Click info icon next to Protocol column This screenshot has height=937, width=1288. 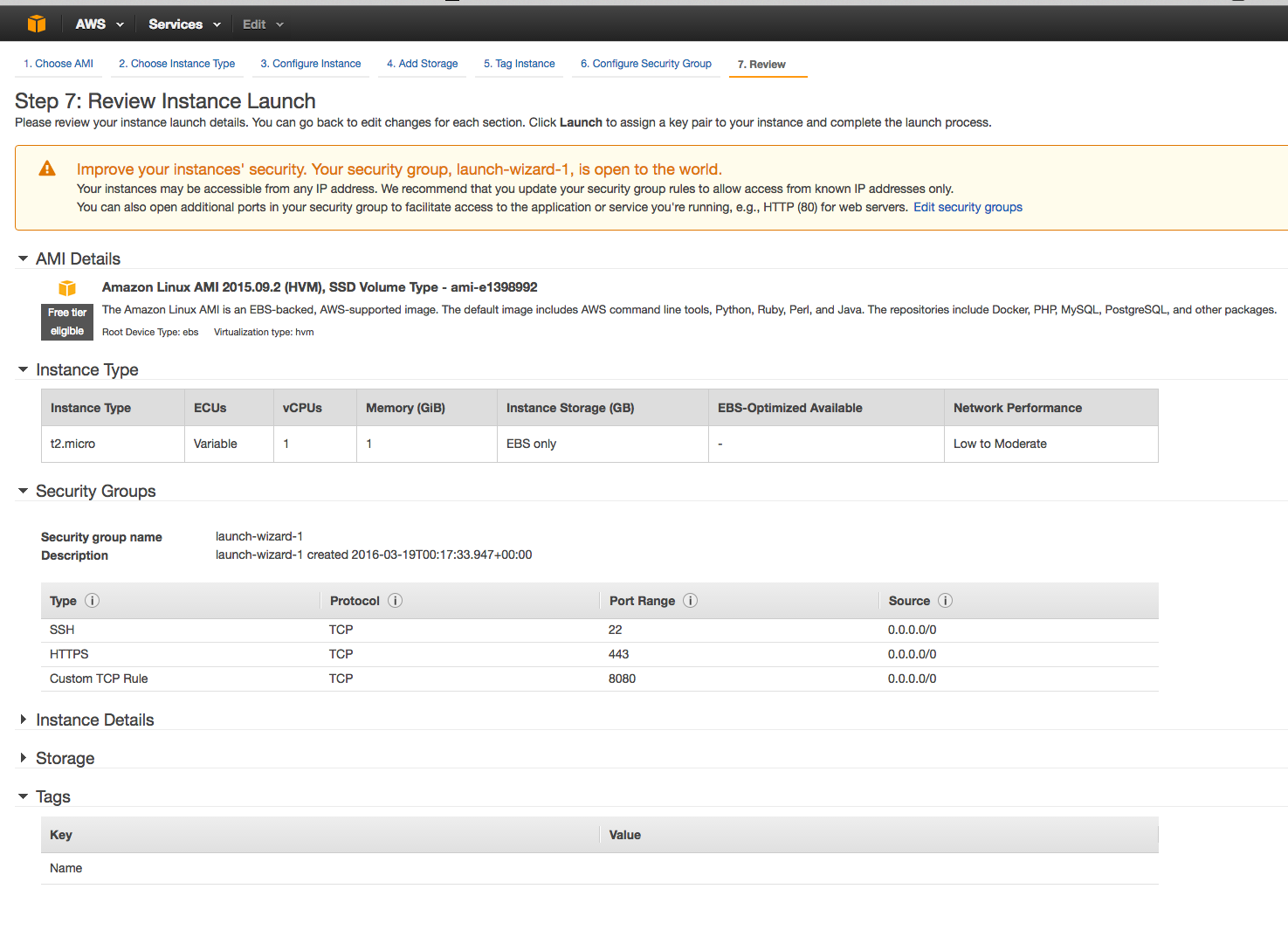point(396,601)
